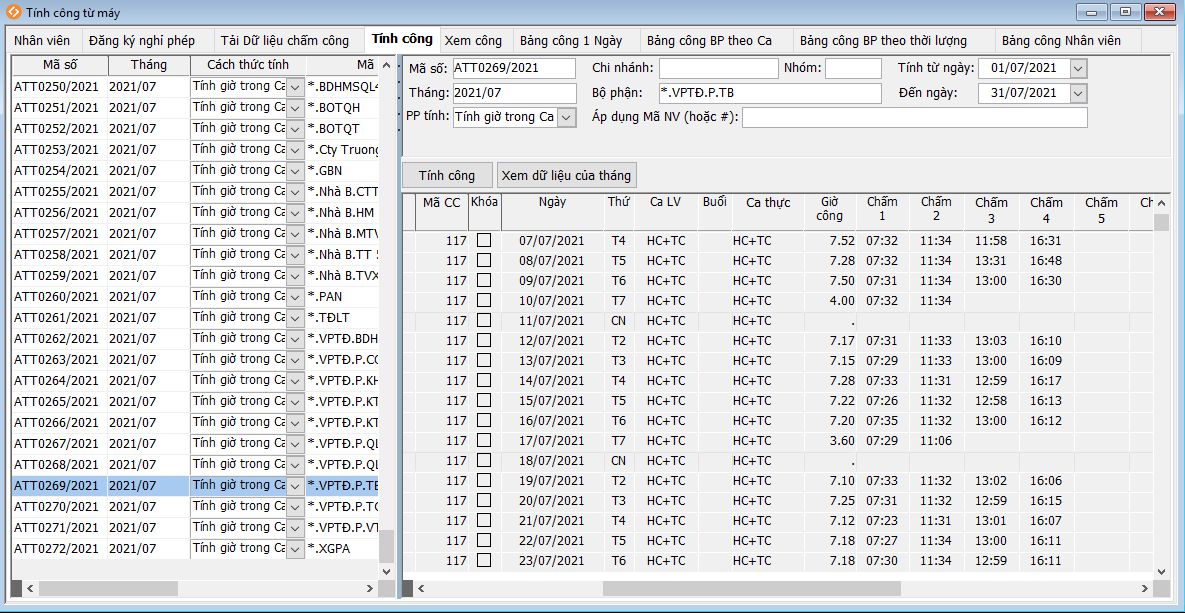Click Xem dữ liệu của tháng button
The width and height of the screenshot is (1185, 613).
pyautogui.click(x=566, y=175)
